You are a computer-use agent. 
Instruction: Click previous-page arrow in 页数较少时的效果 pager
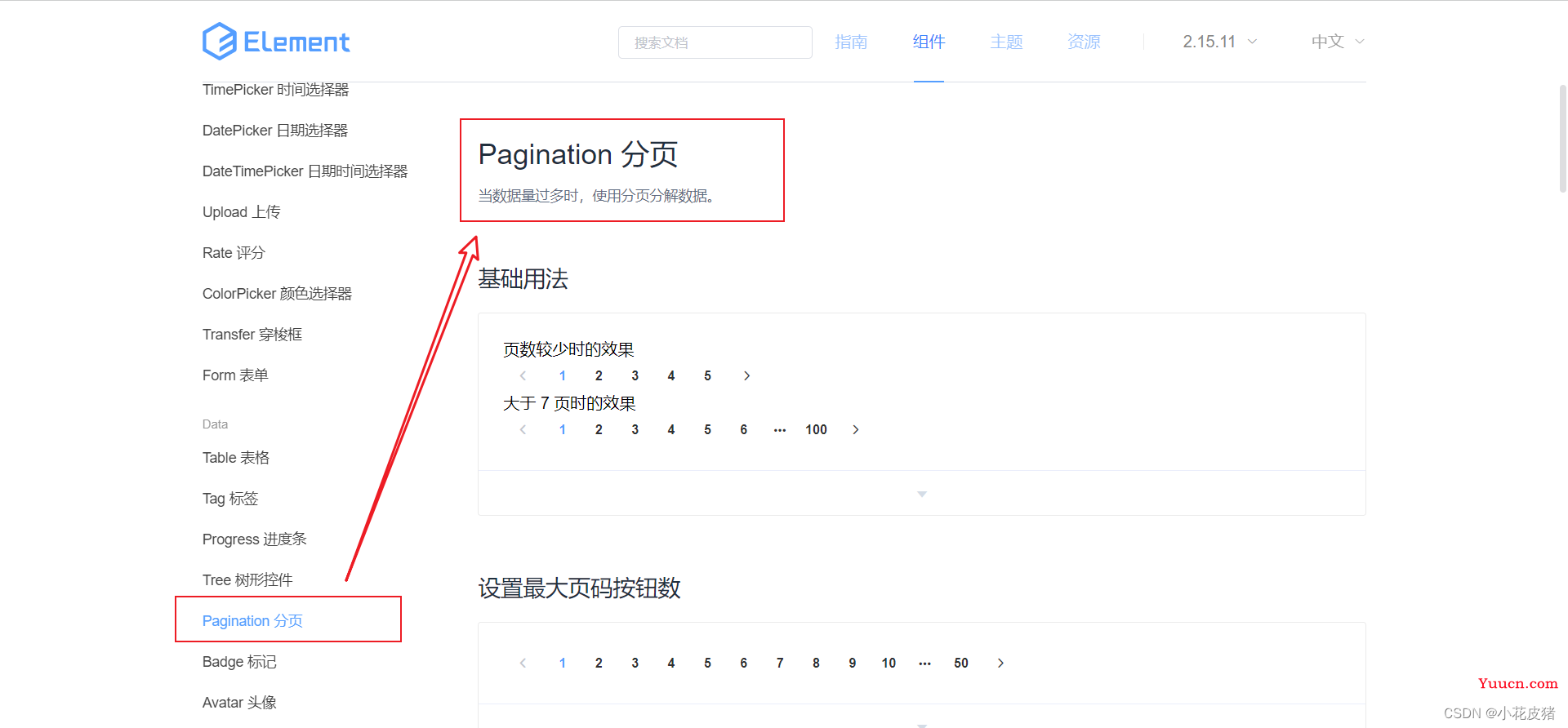pos(523,375)
